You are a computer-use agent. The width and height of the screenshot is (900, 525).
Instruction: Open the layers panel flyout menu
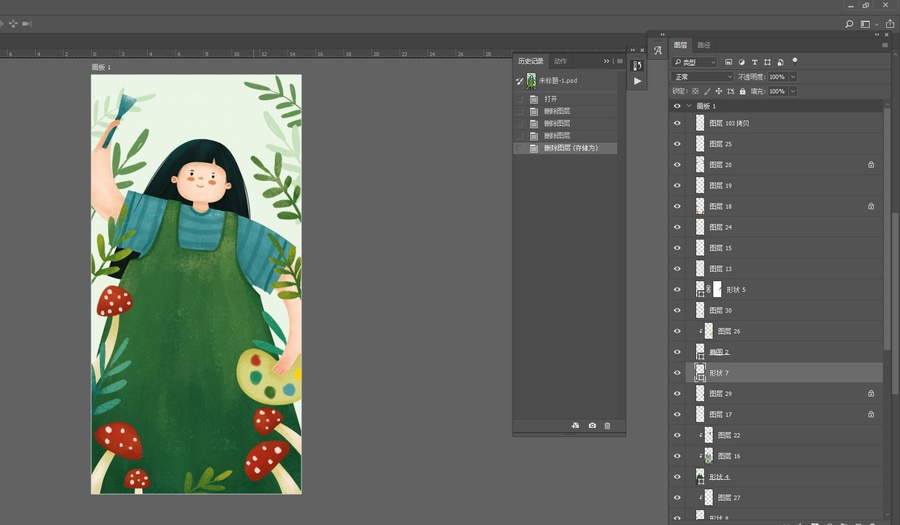coord(885,45)
